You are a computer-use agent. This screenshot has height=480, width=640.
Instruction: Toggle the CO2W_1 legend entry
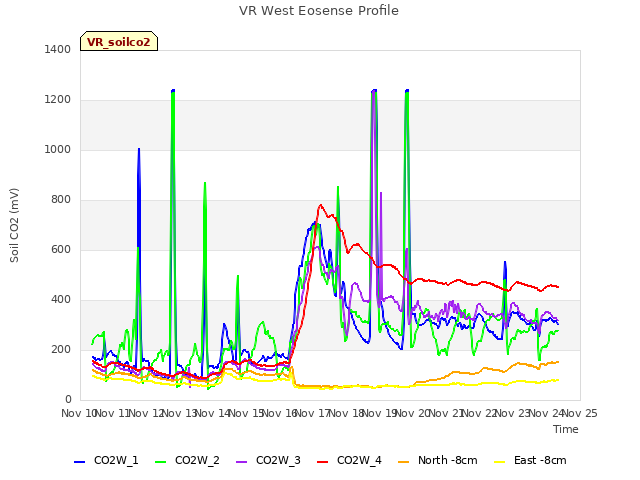[x=106, y=460]
